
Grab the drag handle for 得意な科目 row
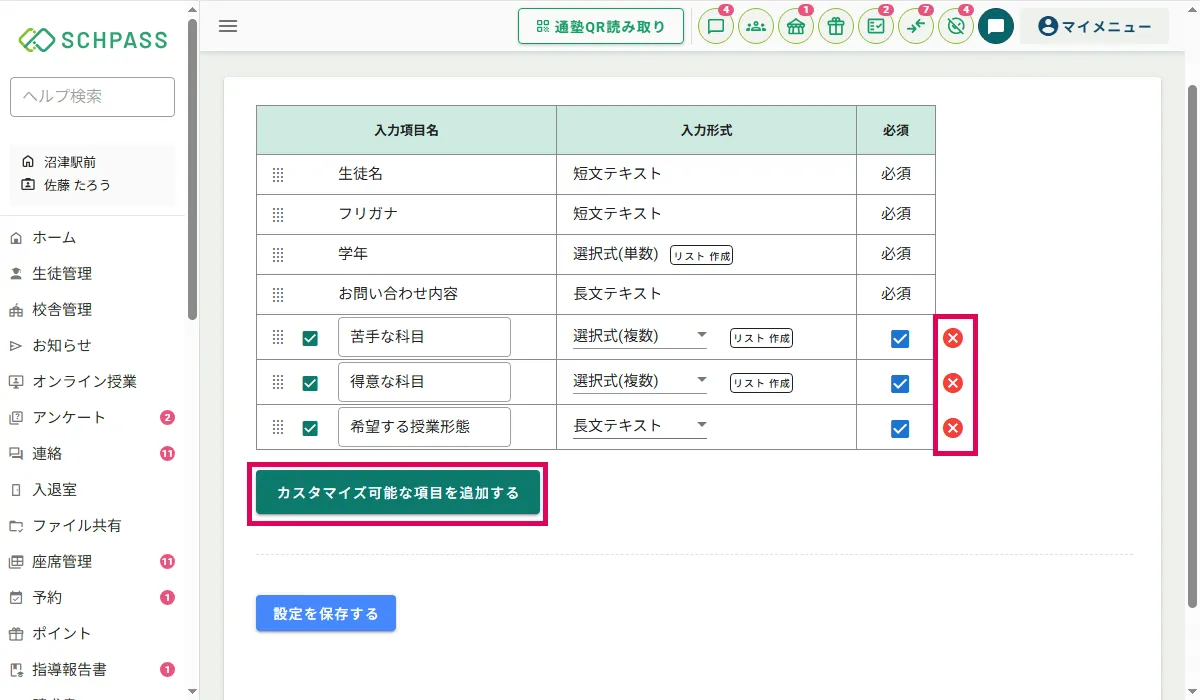tap(278, 382)
